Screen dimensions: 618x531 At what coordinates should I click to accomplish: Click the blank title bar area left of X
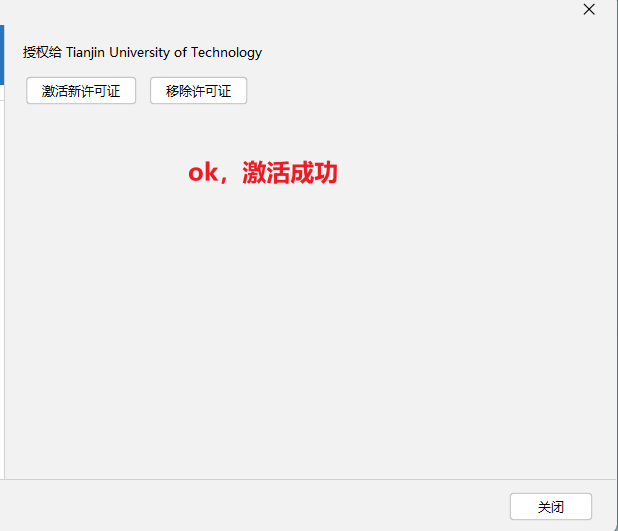[x=300, y=10]
